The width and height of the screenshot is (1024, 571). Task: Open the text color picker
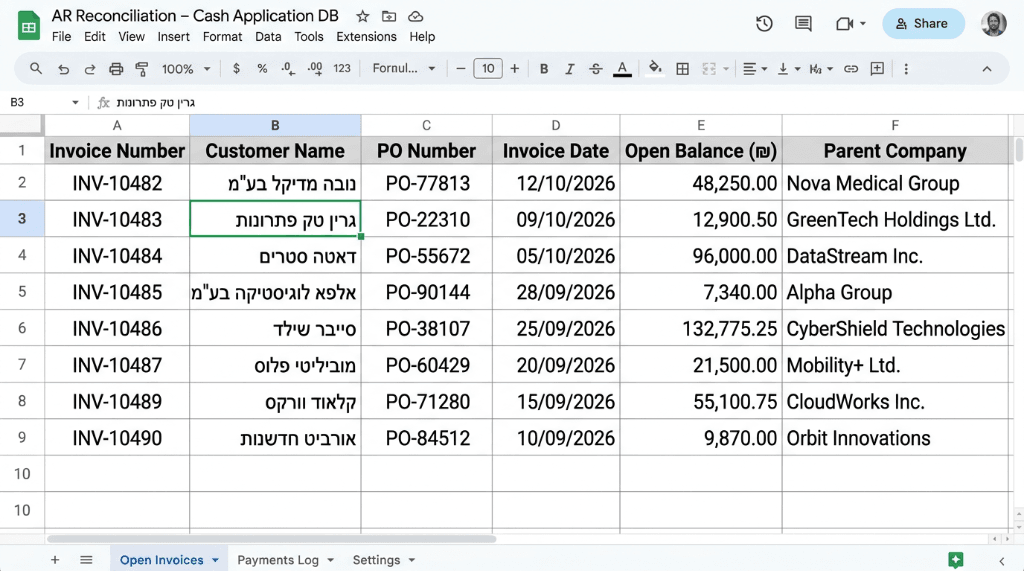click(622, 69)
